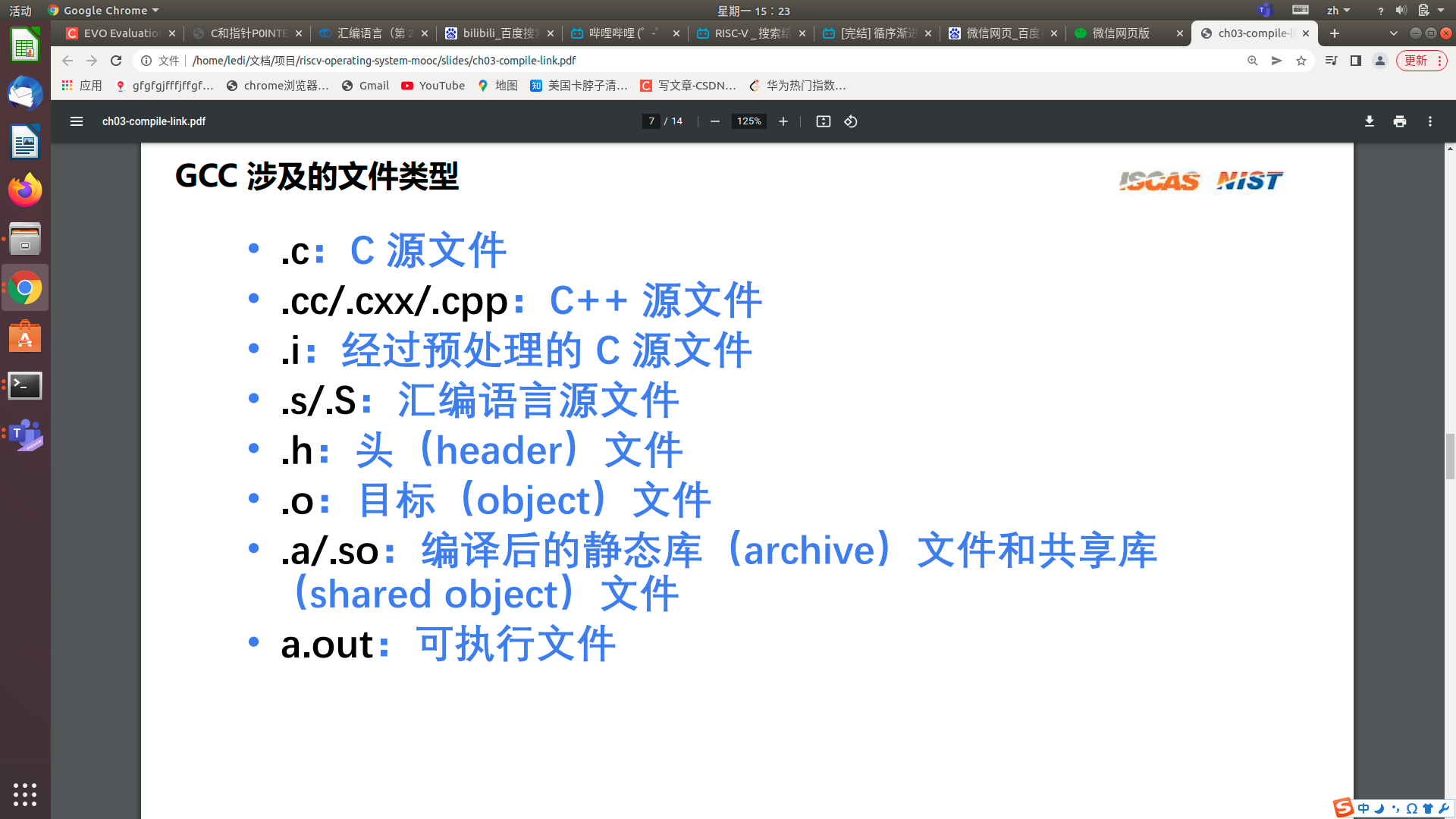Open PDF viewer more actions menu
1456x819 pixels.
pos(1430,121)
